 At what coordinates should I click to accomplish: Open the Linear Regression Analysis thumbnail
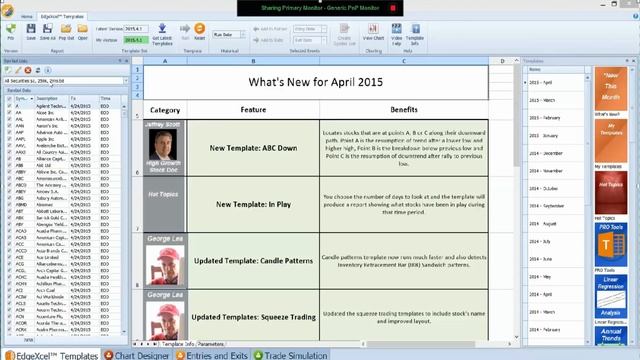[x=611, y=296]
